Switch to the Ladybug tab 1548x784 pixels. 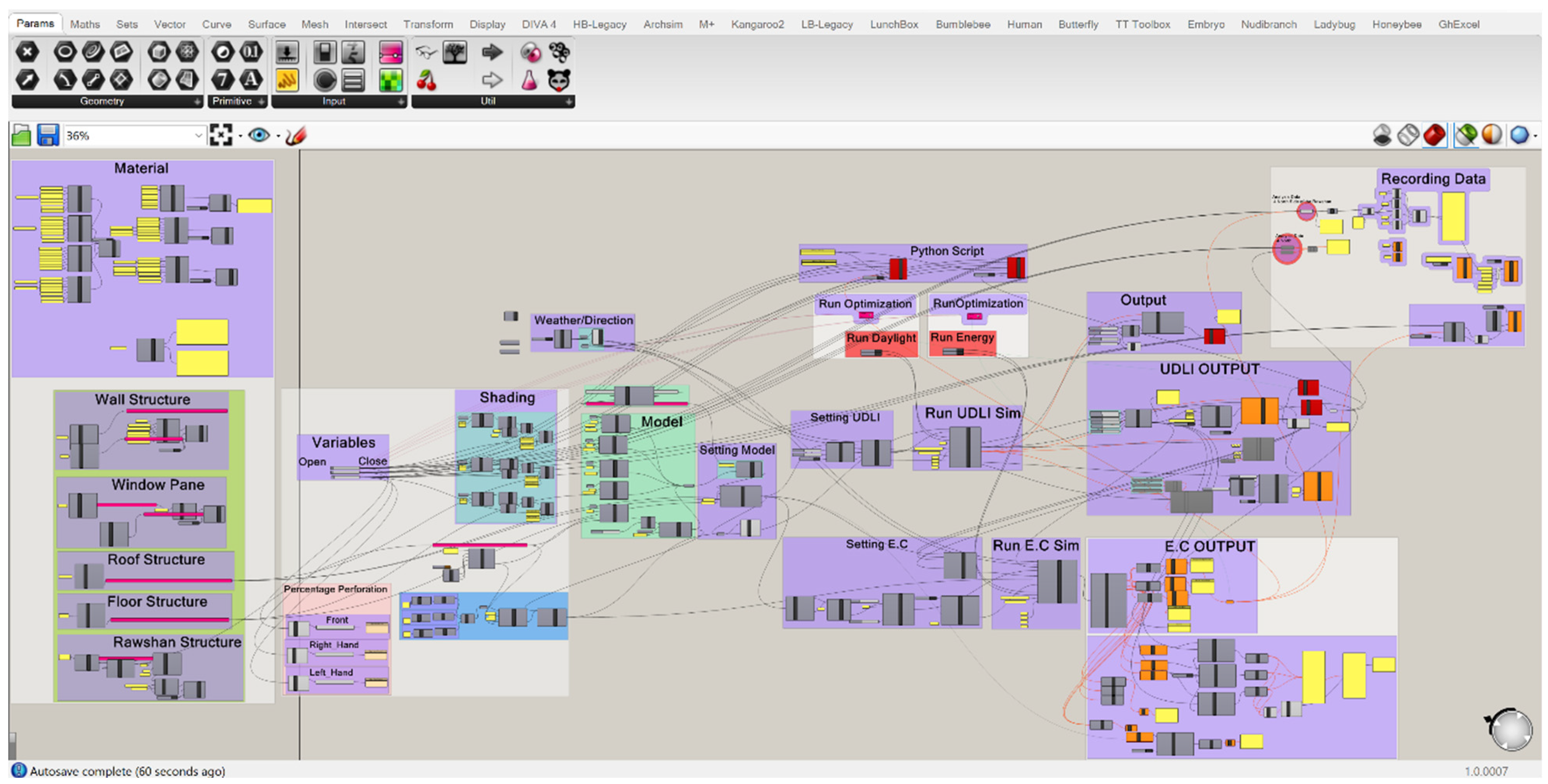(1333, 24)
